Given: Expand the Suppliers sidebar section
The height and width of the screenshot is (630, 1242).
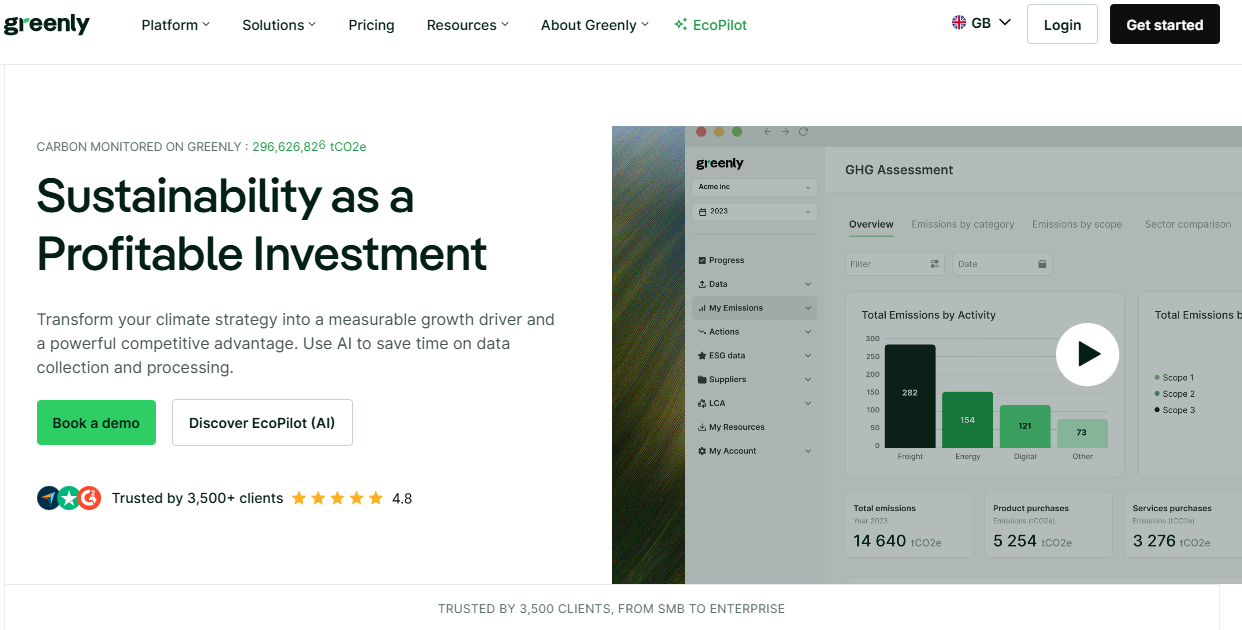Looking at the screenshot, I should click(x=754, y=379).
